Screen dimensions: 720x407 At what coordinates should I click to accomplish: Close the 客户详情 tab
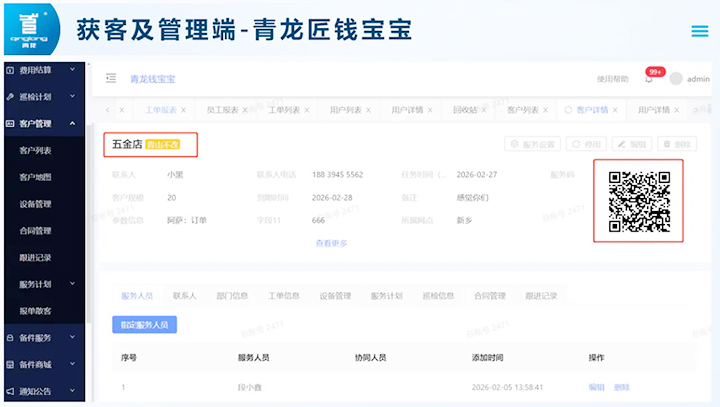click(x=615, y=110)
